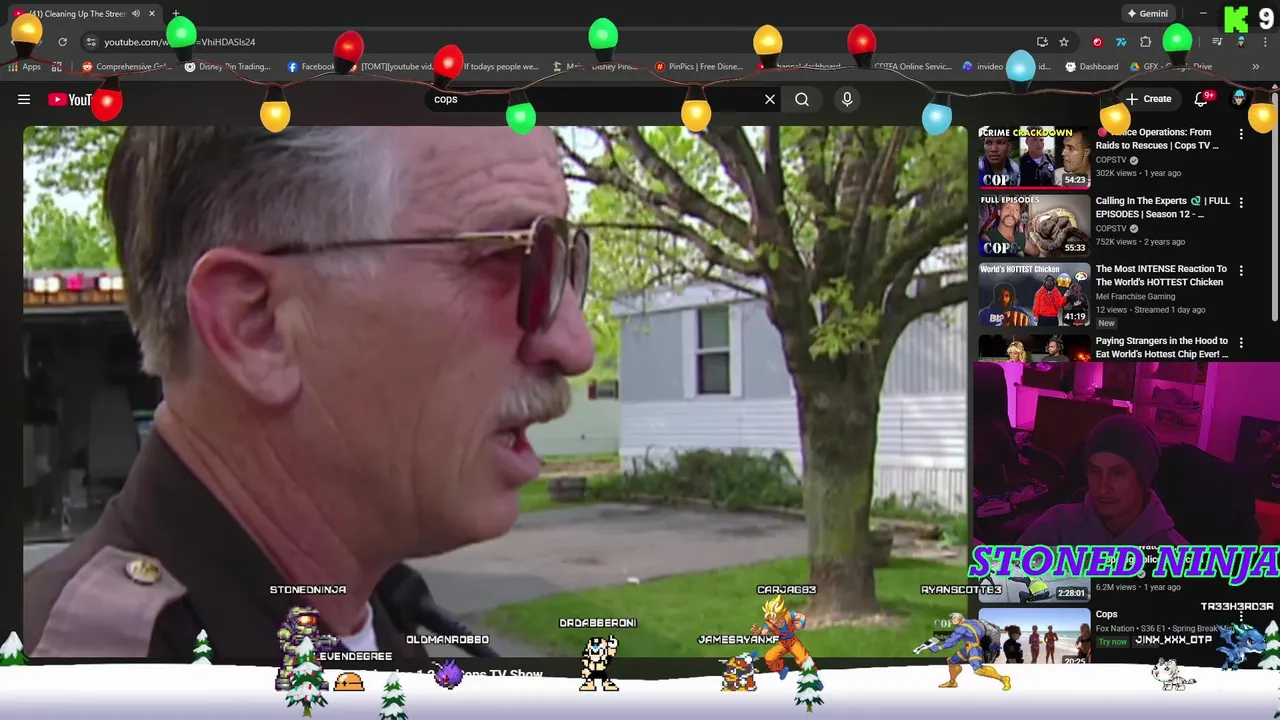Reload the page with the refresh icon
Screen dimensions: 1280x720
point(62,42)
